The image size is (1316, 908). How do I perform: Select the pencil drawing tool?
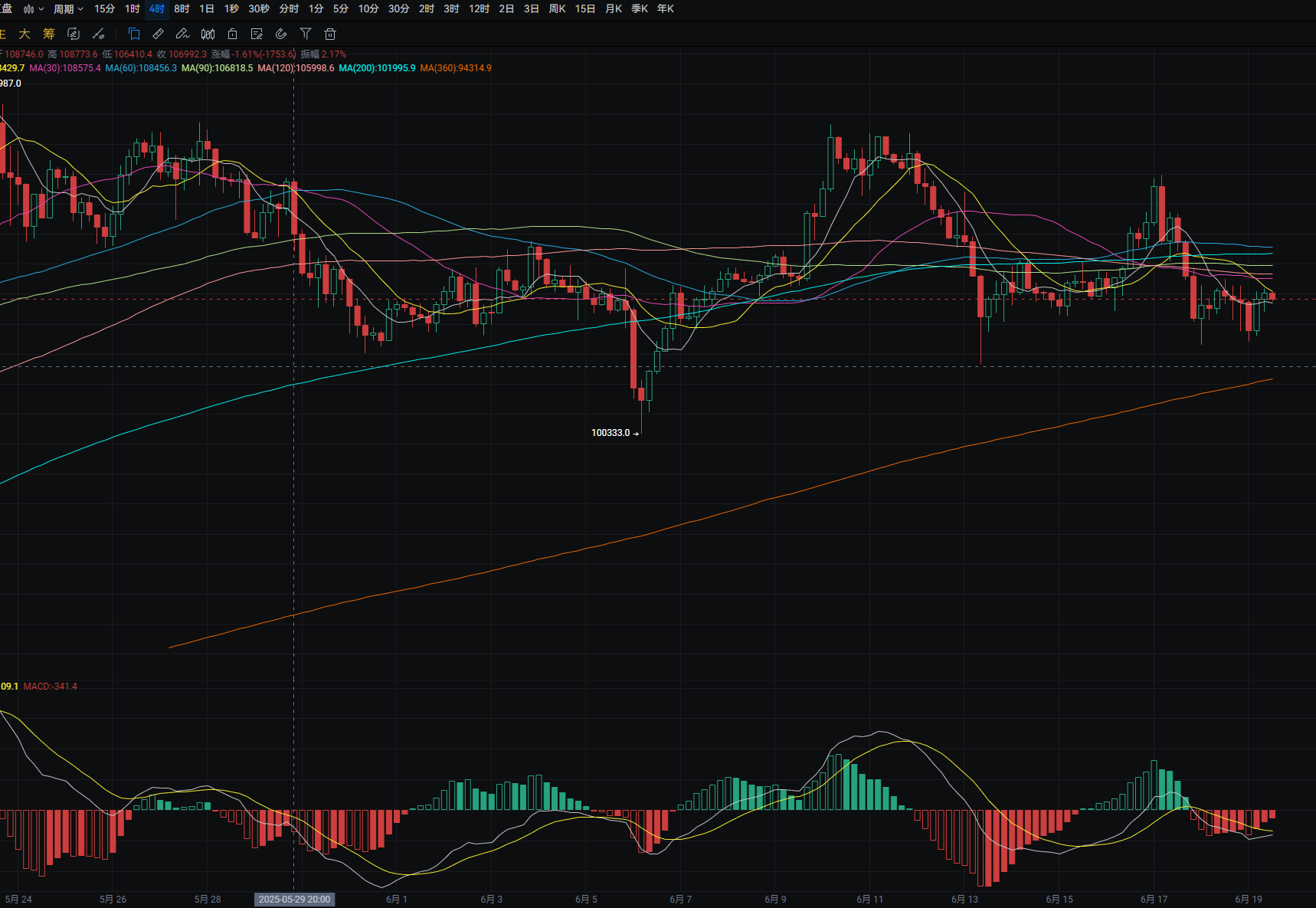click(x=182, y=34)
